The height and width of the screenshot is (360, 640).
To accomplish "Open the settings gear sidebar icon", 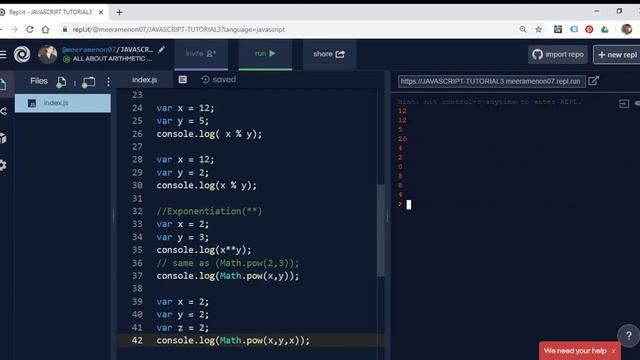I will pos(3,165).
